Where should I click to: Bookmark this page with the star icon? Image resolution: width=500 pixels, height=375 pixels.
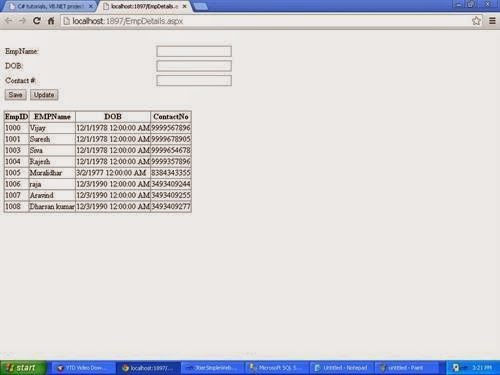click(476, 21)
